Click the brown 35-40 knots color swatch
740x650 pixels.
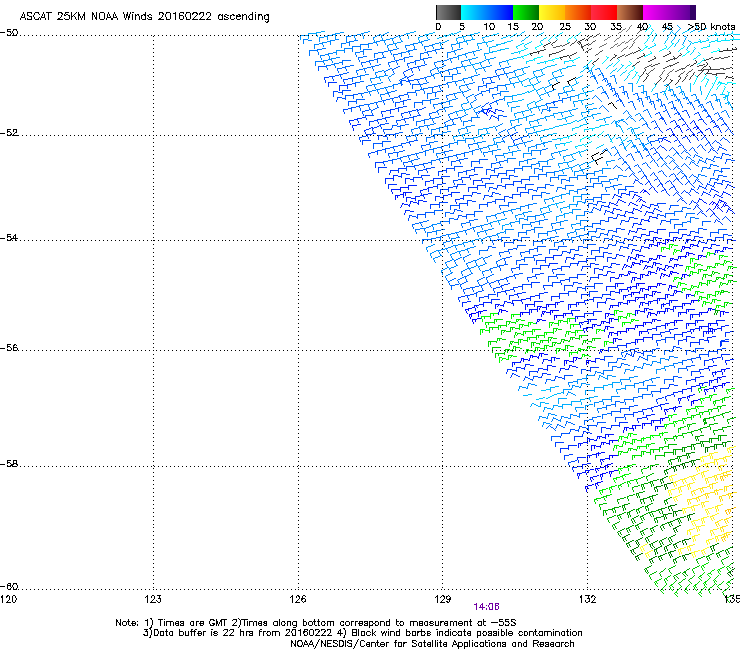pos(630,12)
